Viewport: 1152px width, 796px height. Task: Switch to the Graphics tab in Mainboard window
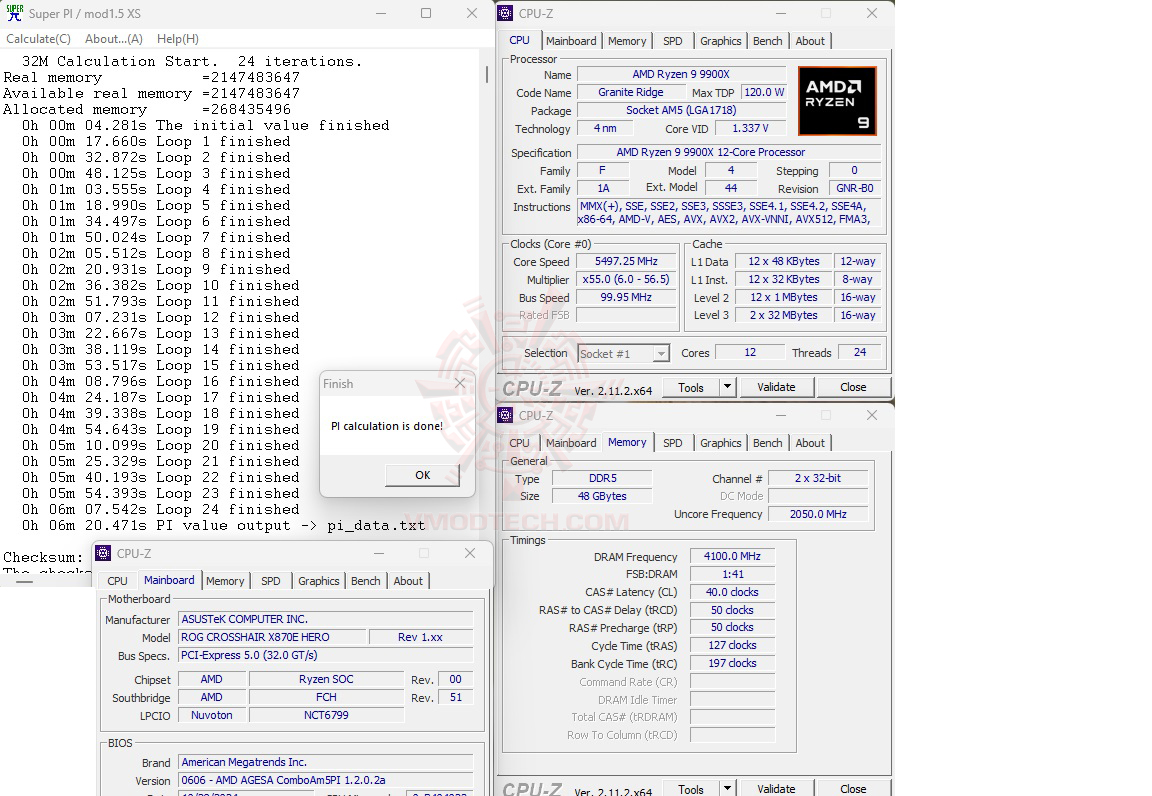point(318,581)
